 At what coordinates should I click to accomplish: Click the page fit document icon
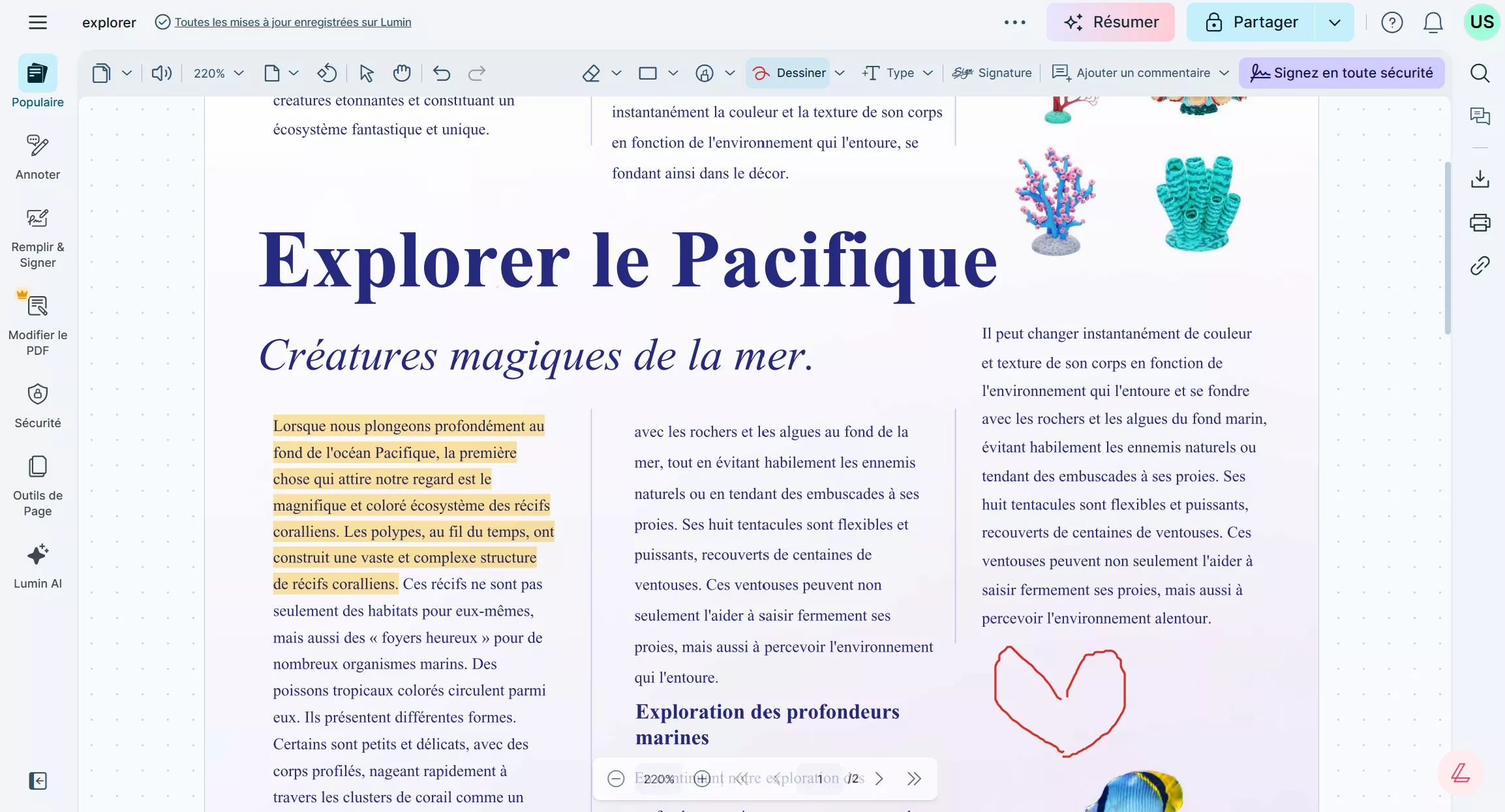(x=272, y=73)
